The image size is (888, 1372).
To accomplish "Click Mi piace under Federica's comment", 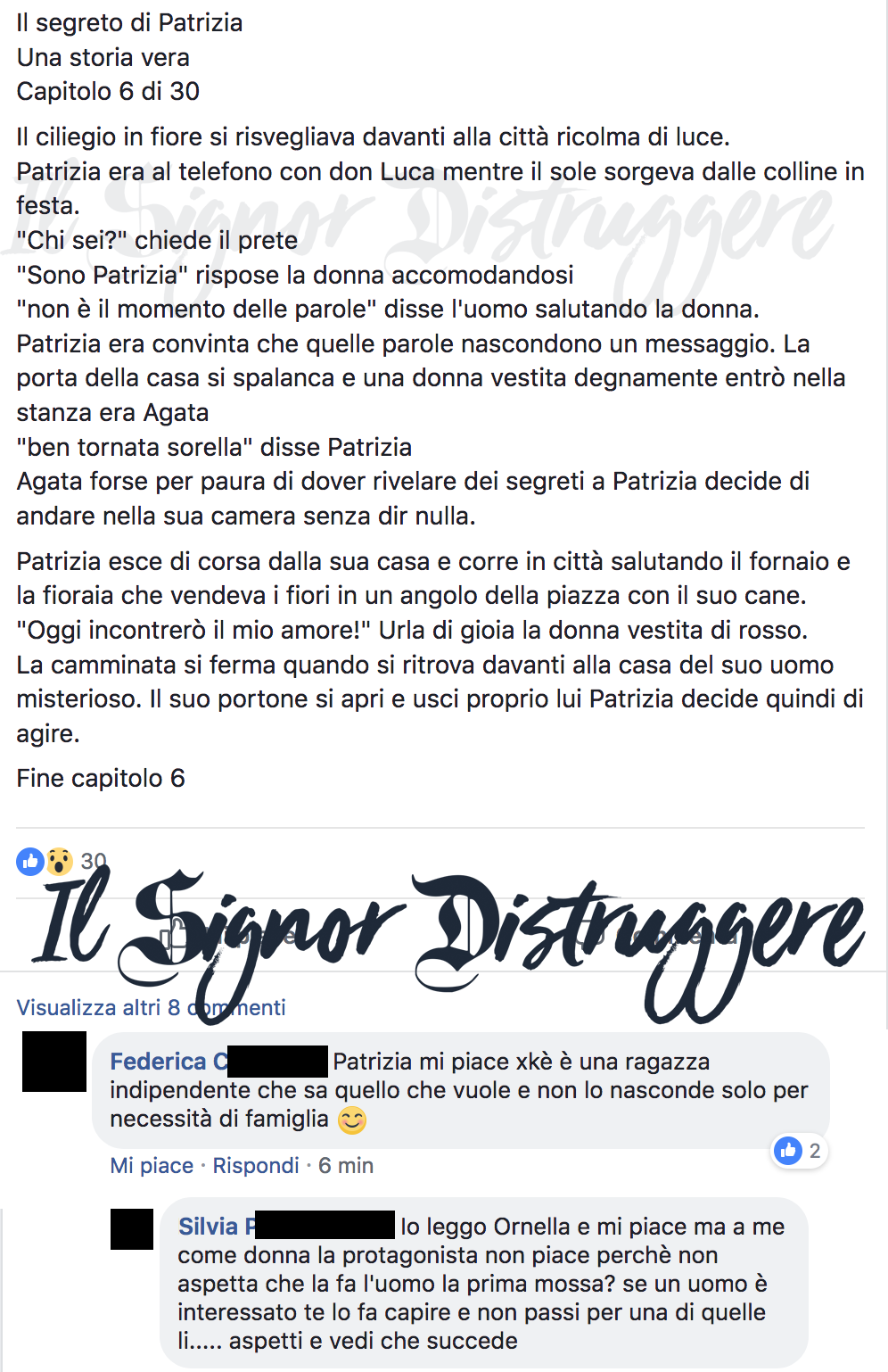I will tap(152, 1165).
